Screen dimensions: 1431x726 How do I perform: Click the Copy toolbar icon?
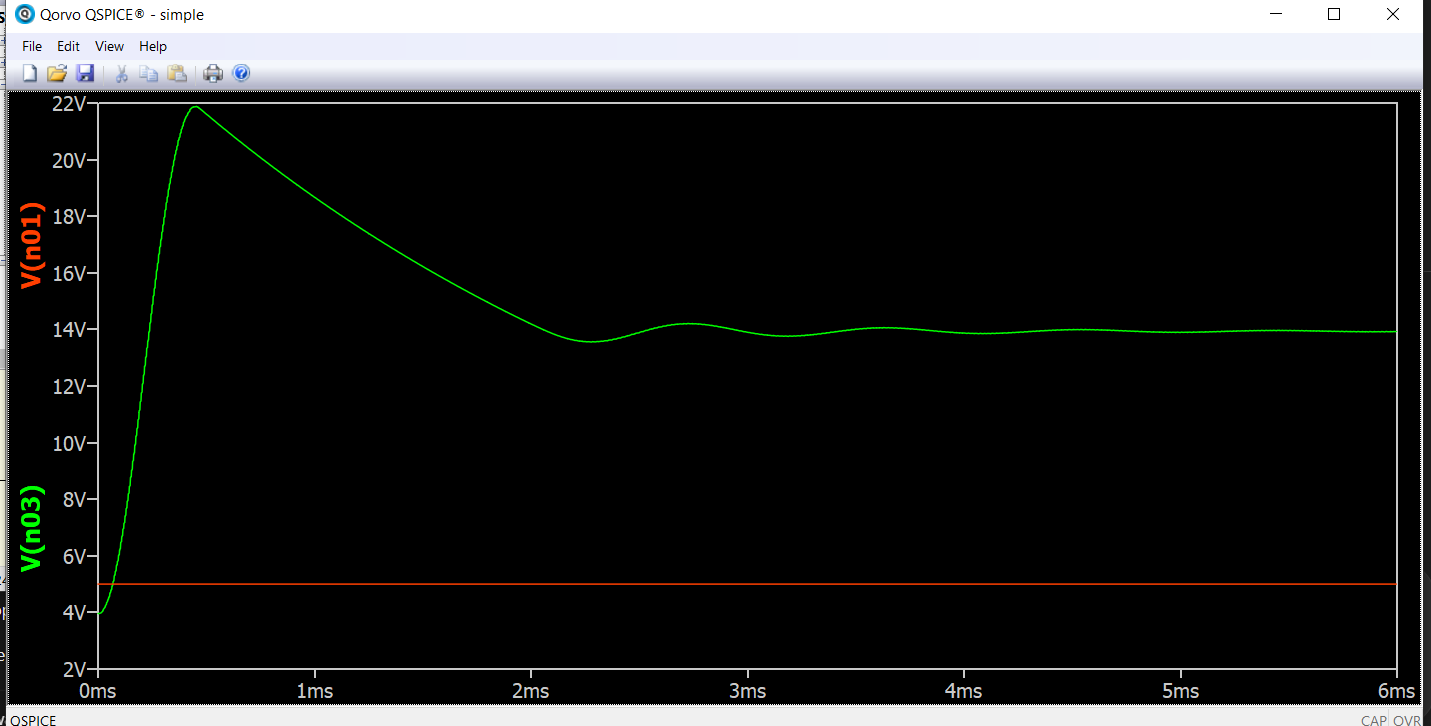[148, 73]
